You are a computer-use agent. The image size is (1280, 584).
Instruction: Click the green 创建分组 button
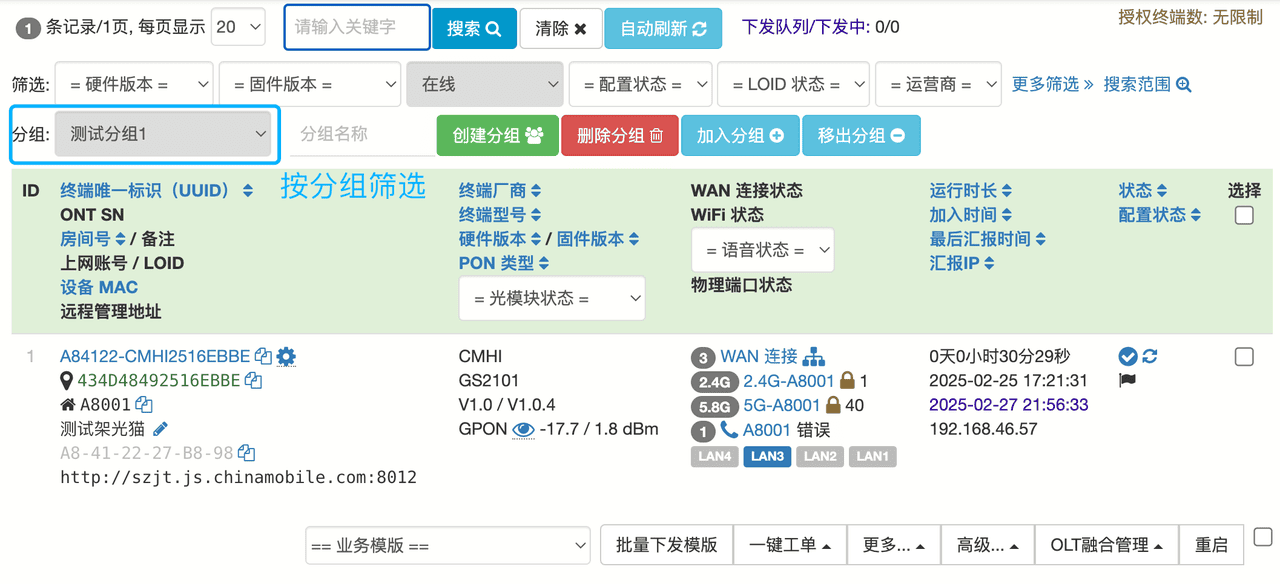point(497,136)
